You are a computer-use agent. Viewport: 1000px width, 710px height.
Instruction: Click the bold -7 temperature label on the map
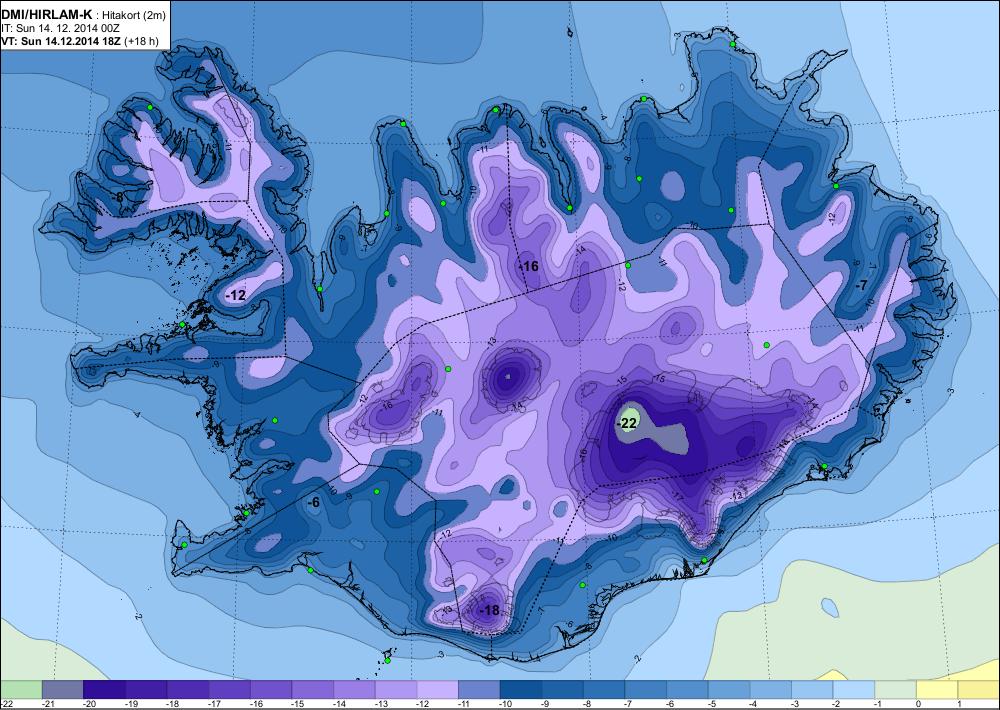click(861, 285)
